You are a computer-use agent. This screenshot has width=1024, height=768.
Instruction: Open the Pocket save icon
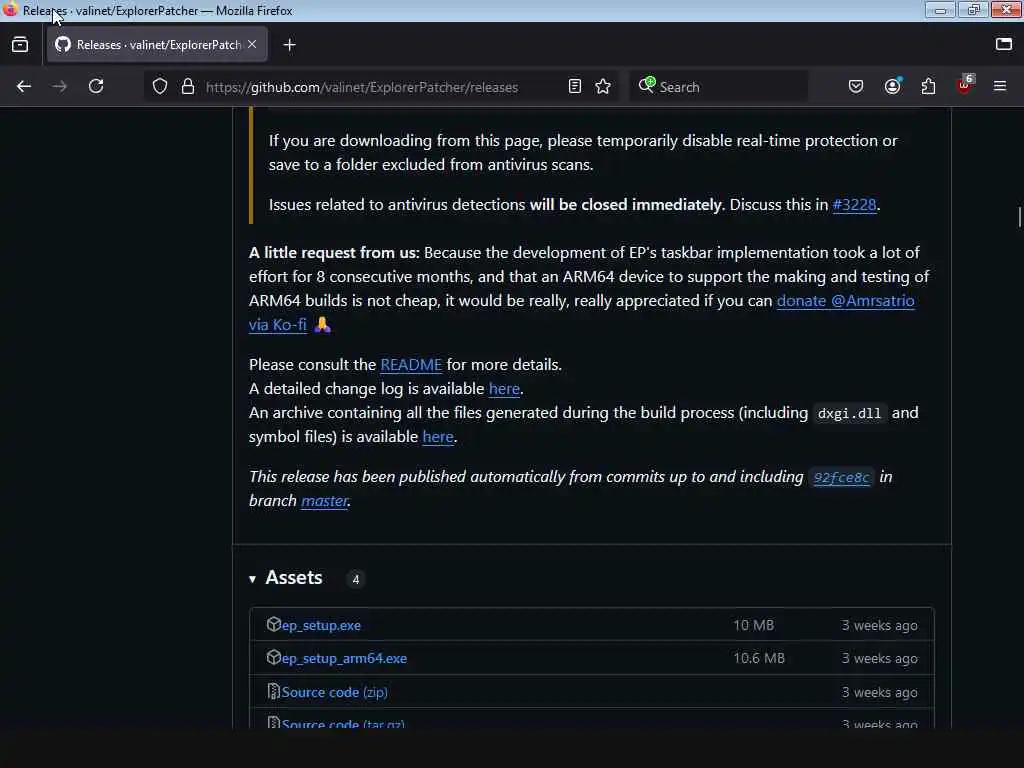coord(856,86)
